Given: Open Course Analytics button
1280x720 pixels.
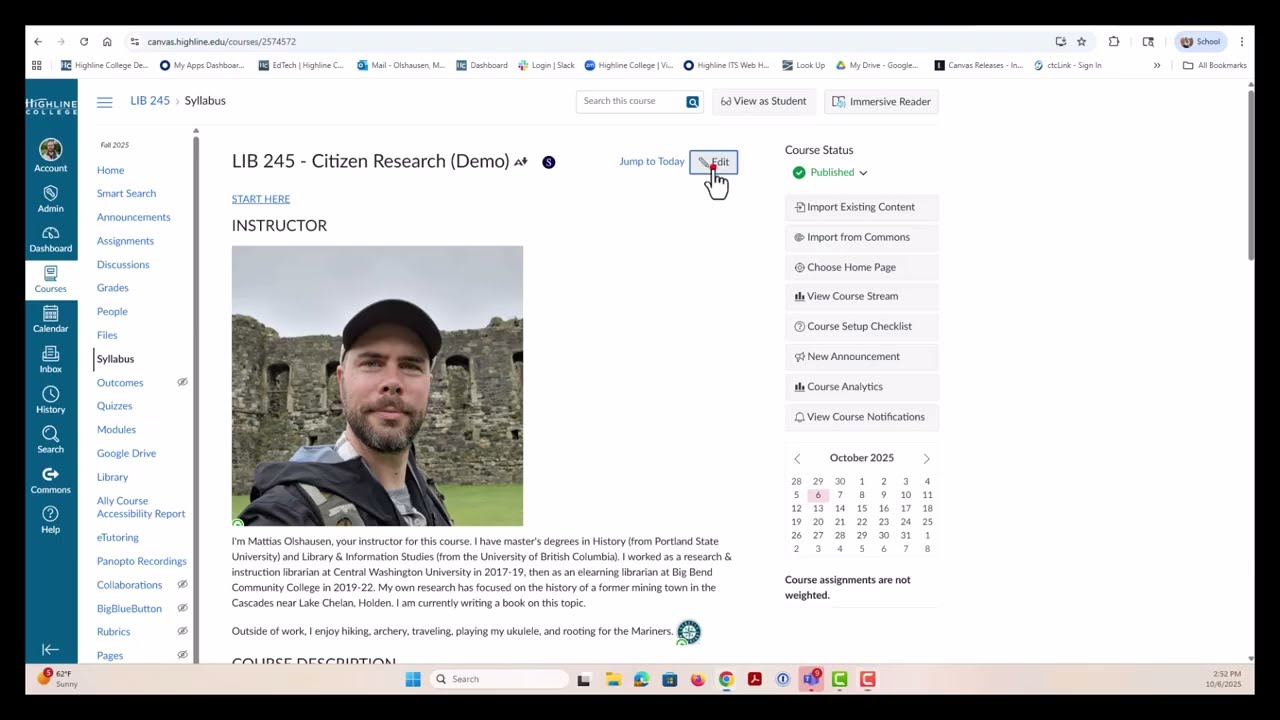Looking at the screenshot, I should (861, 387).
